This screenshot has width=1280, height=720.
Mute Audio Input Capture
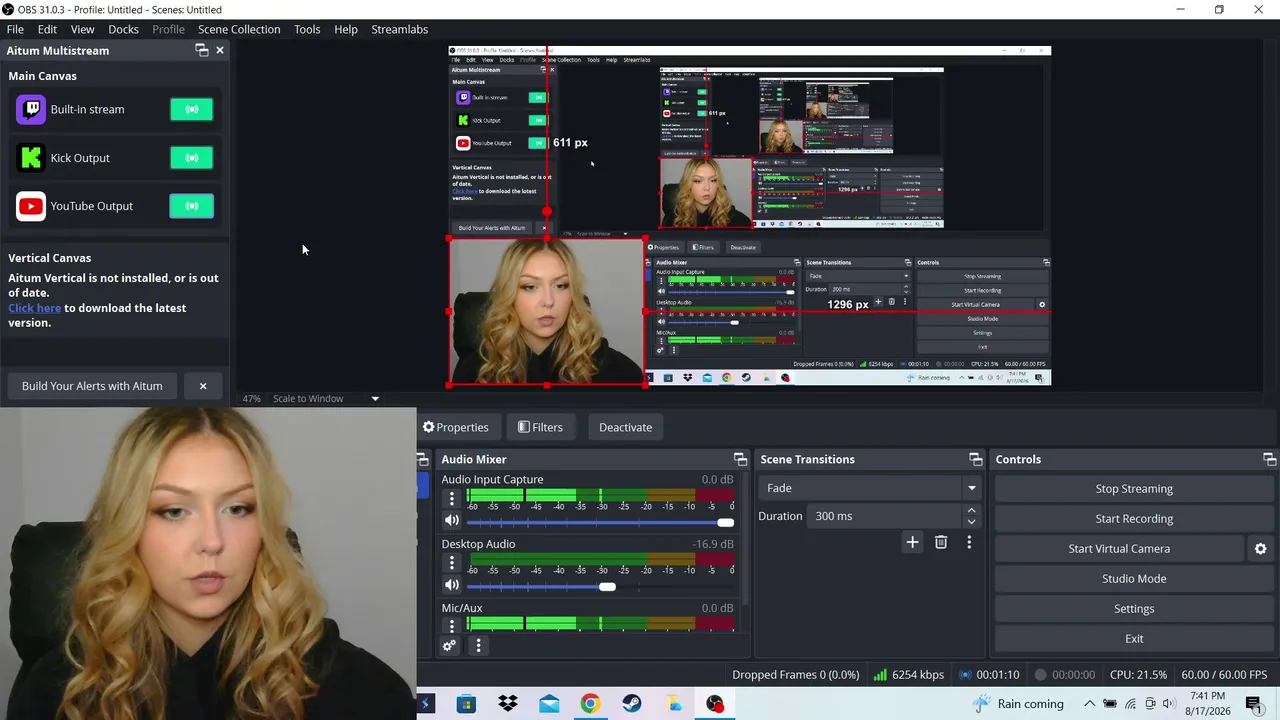[x=452, y=521]
